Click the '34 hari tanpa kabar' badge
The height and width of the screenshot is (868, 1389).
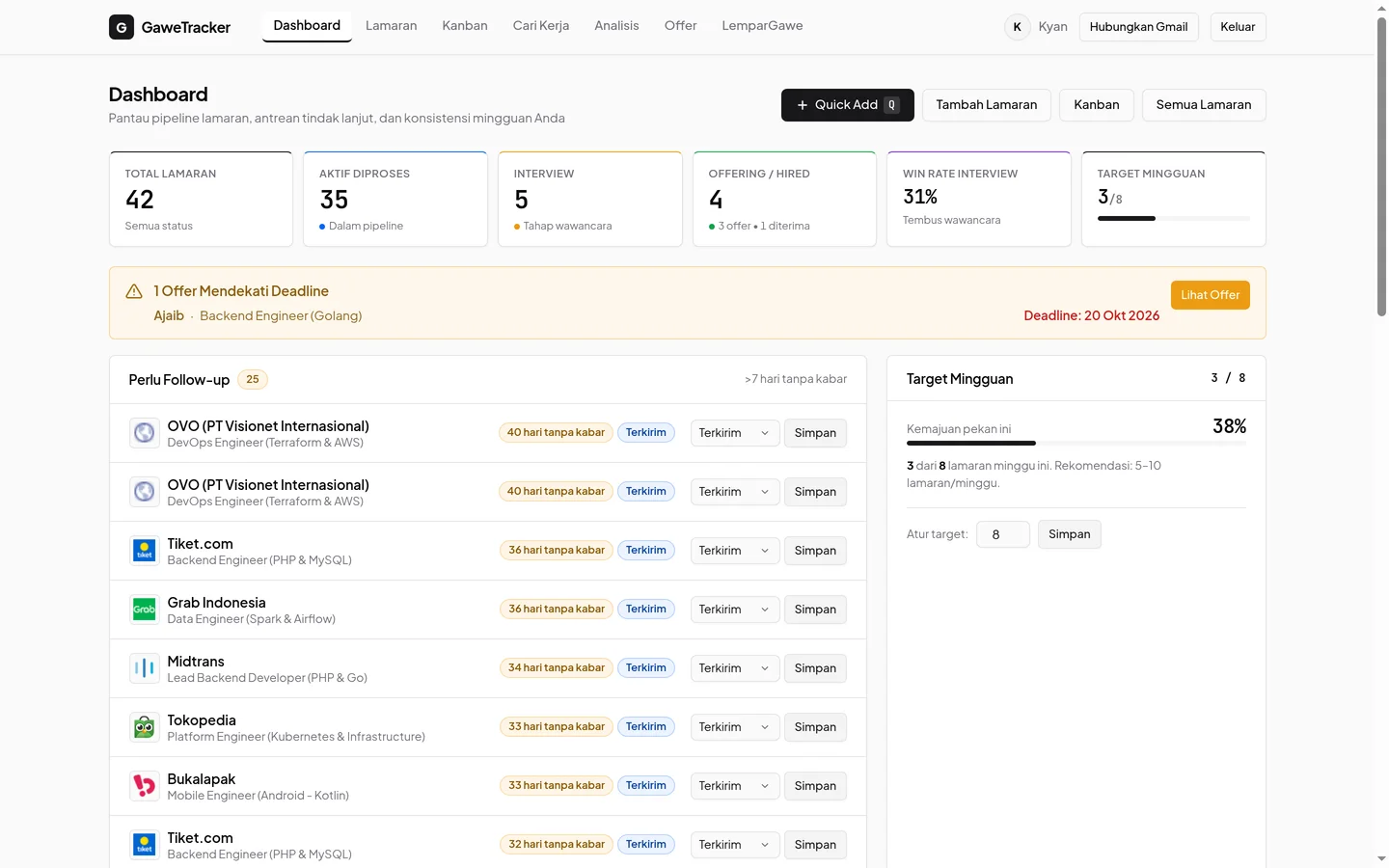(x=556, y=668)
